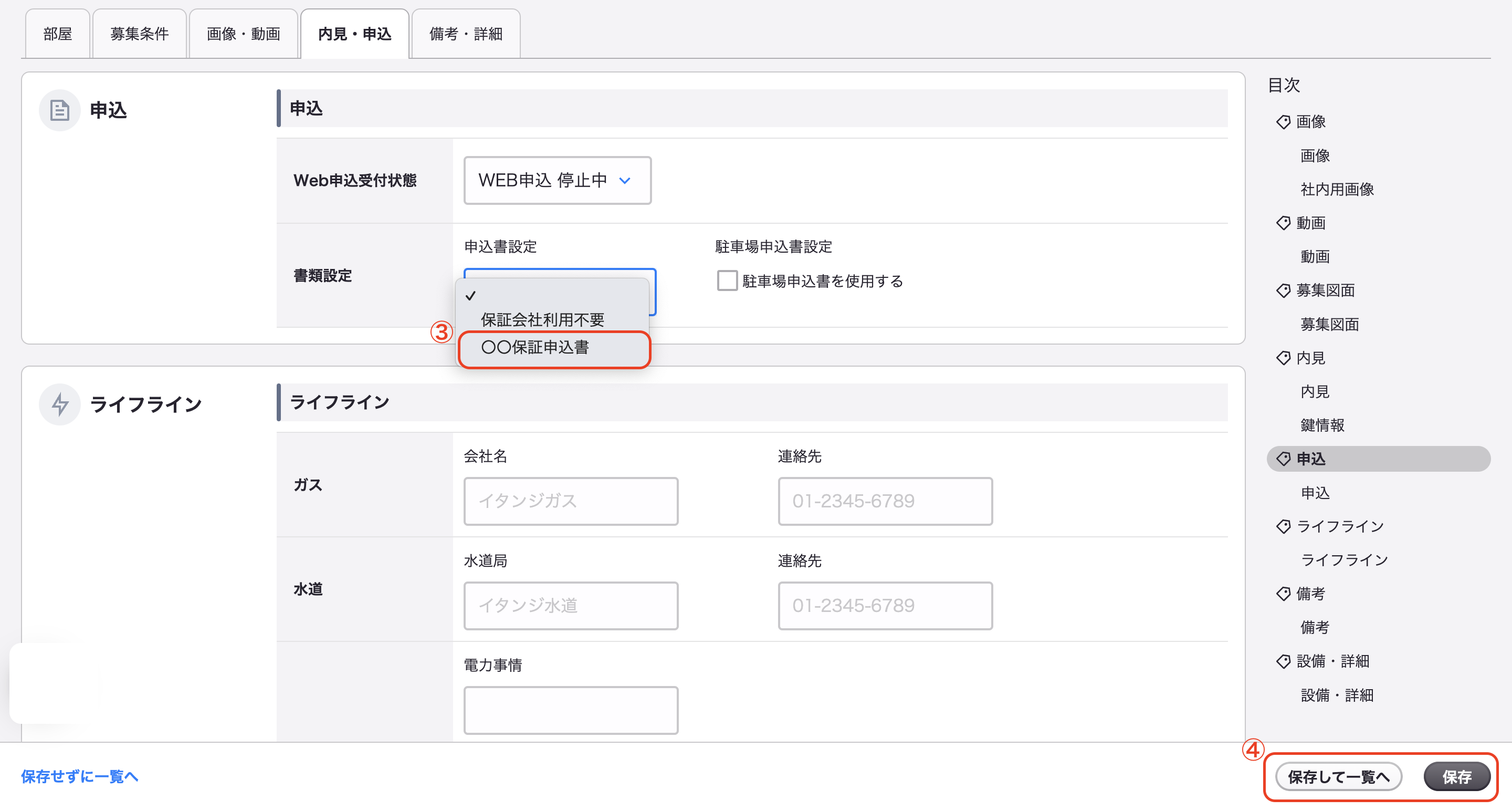1512x810 pixels.
Task: Click the tag icon beside 内見 heading
Action: [1283, 358]
